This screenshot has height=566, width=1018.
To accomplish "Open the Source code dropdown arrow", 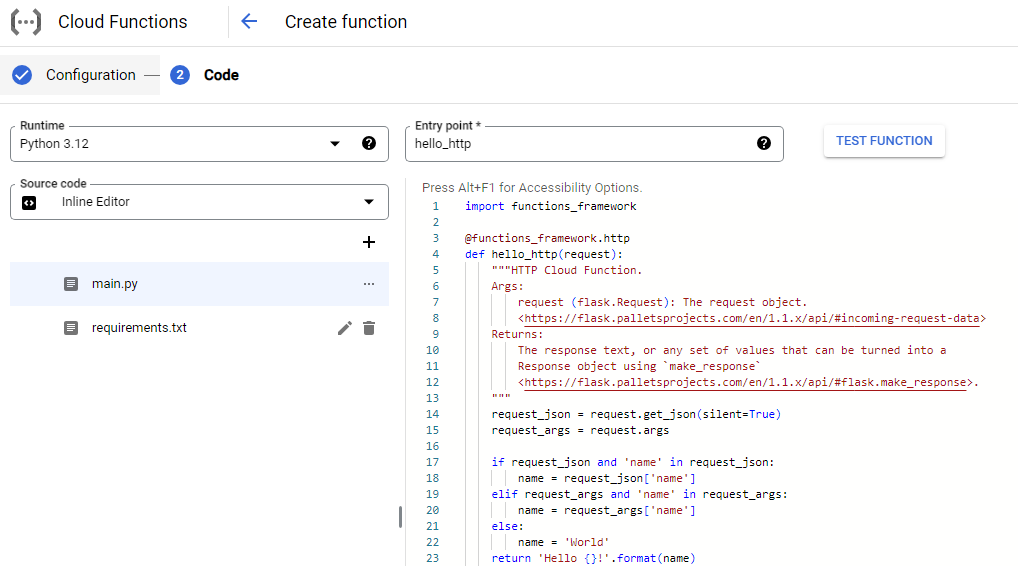I will (x=369, y=202).
